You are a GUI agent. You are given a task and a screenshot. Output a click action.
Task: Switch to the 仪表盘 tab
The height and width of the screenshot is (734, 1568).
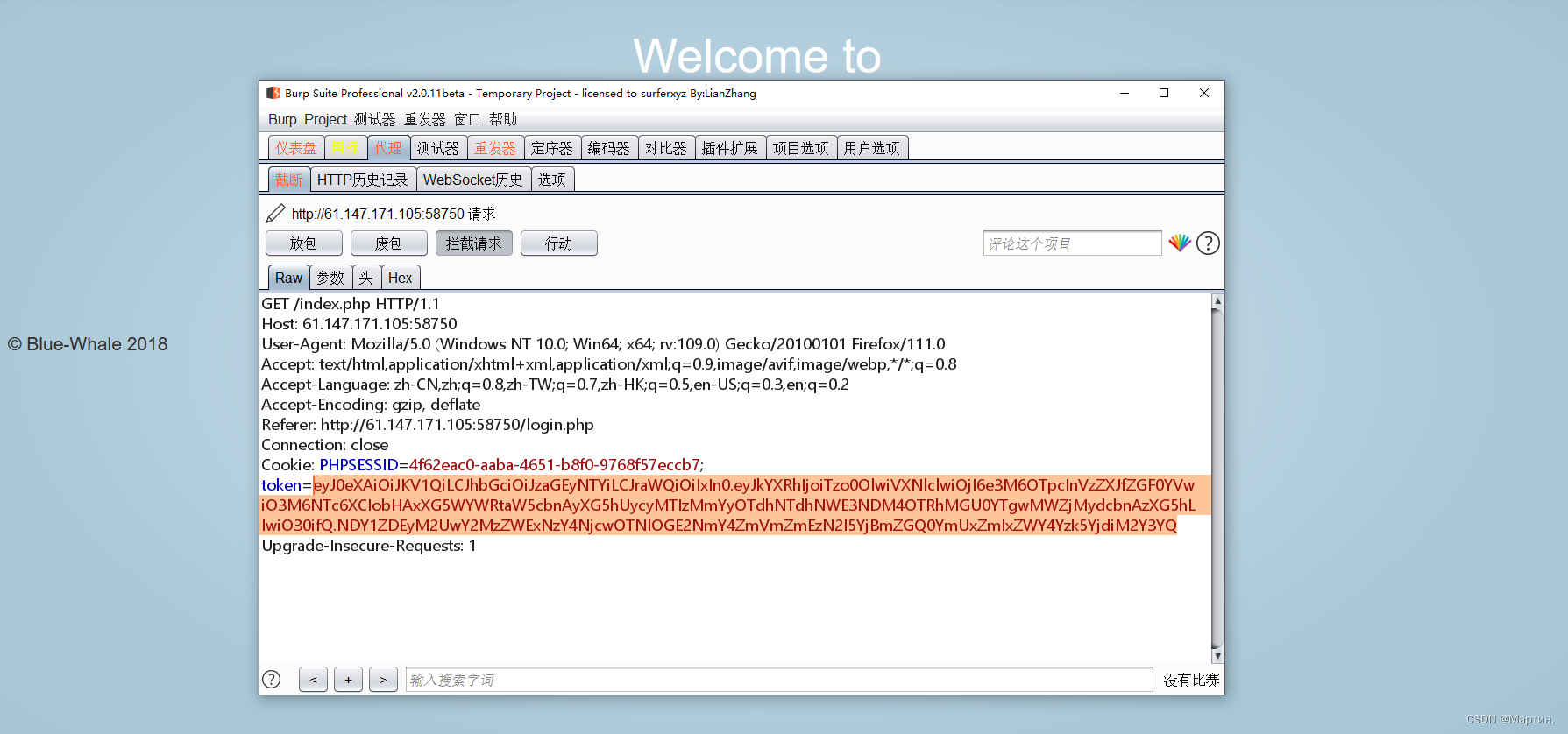click(296, 148)
